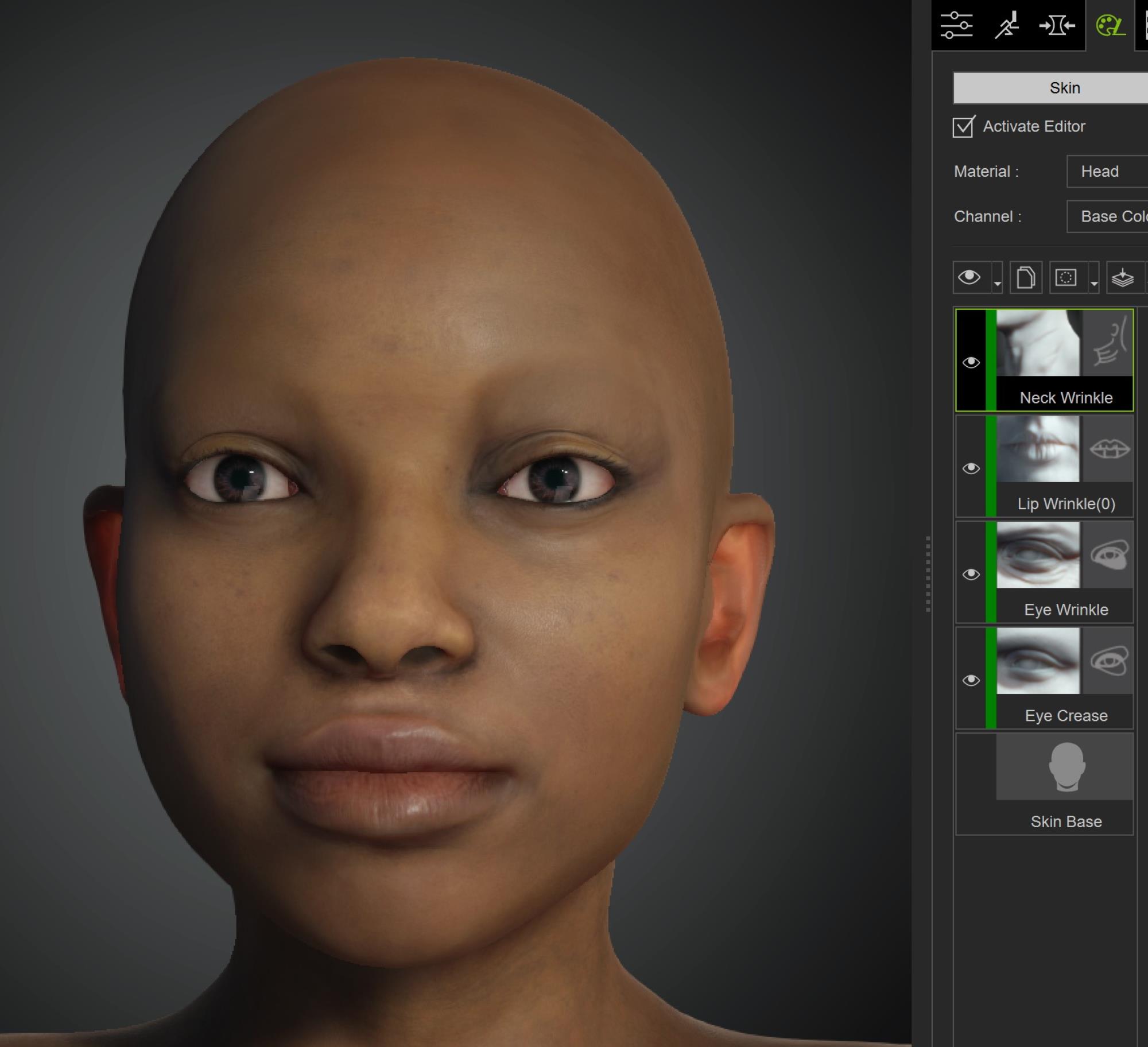The width and height of the screenshot is (1148, 1047).
Task: Hide the Lip Wrinkle(0) layer
Action: click(971, 468)
